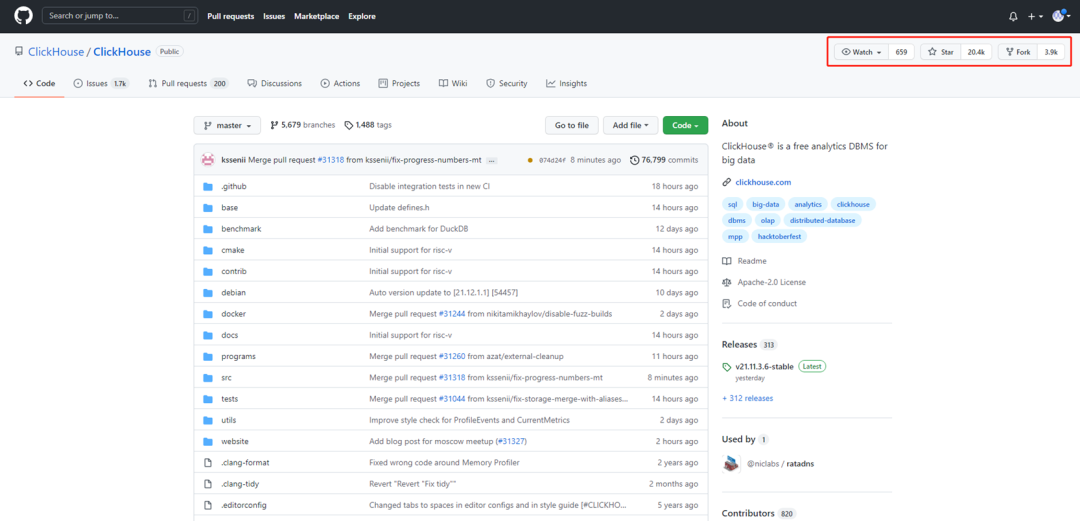Select the Code tab
This screenshot has height=521, width=1080.
39,83
